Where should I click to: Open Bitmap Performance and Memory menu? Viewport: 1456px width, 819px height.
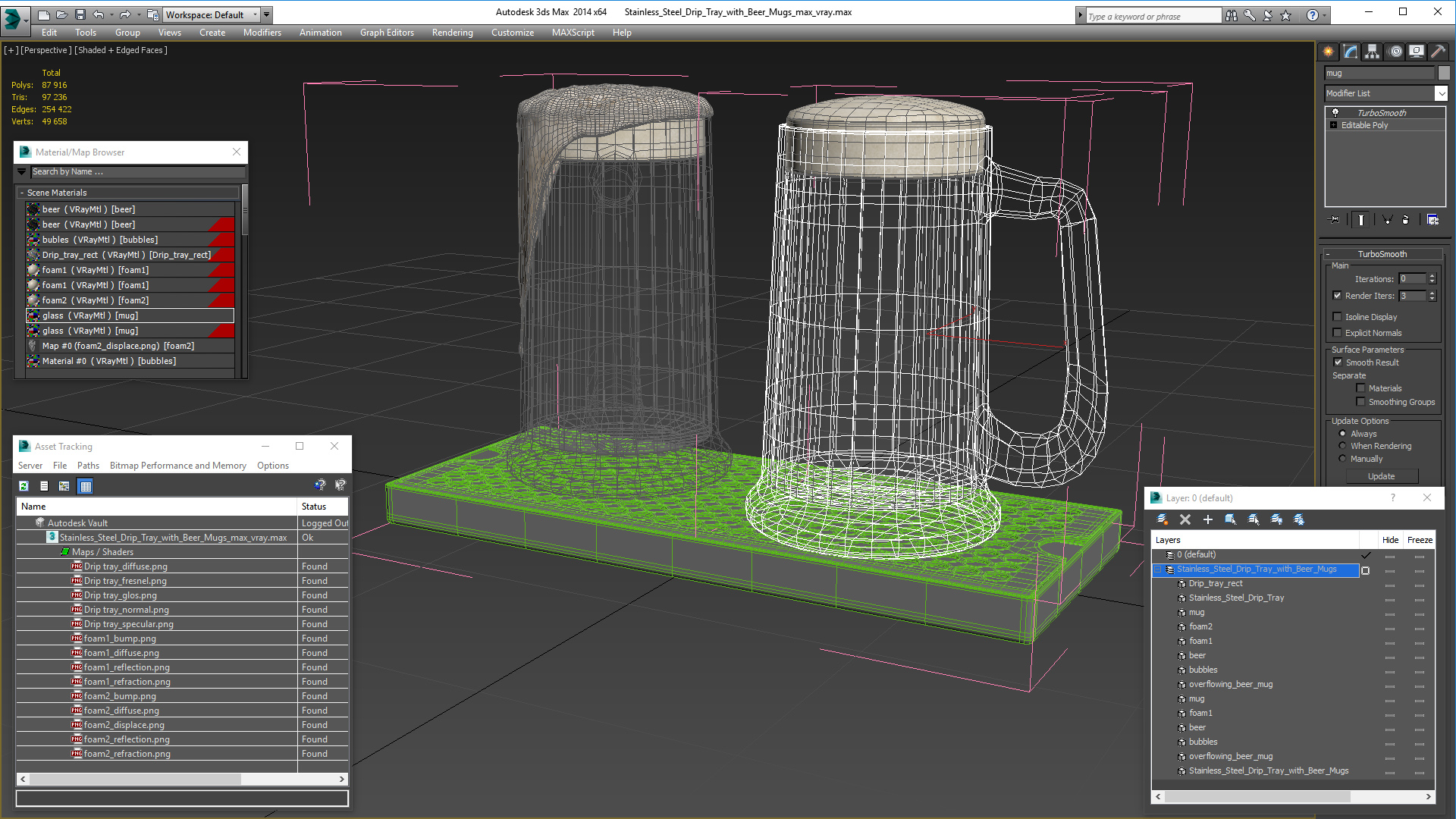point(177,466)
